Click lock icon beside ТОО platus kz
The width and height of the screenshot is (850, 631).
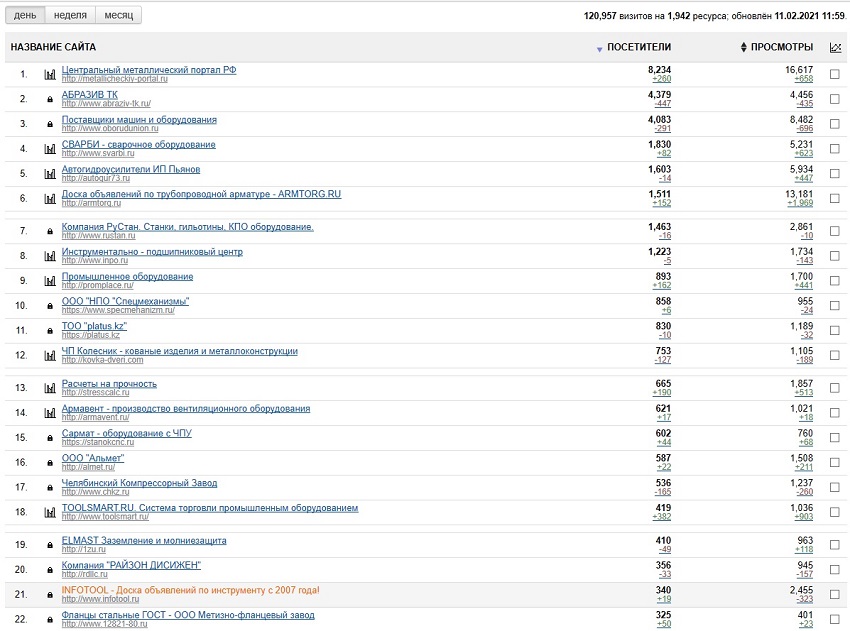click(50, 331)
